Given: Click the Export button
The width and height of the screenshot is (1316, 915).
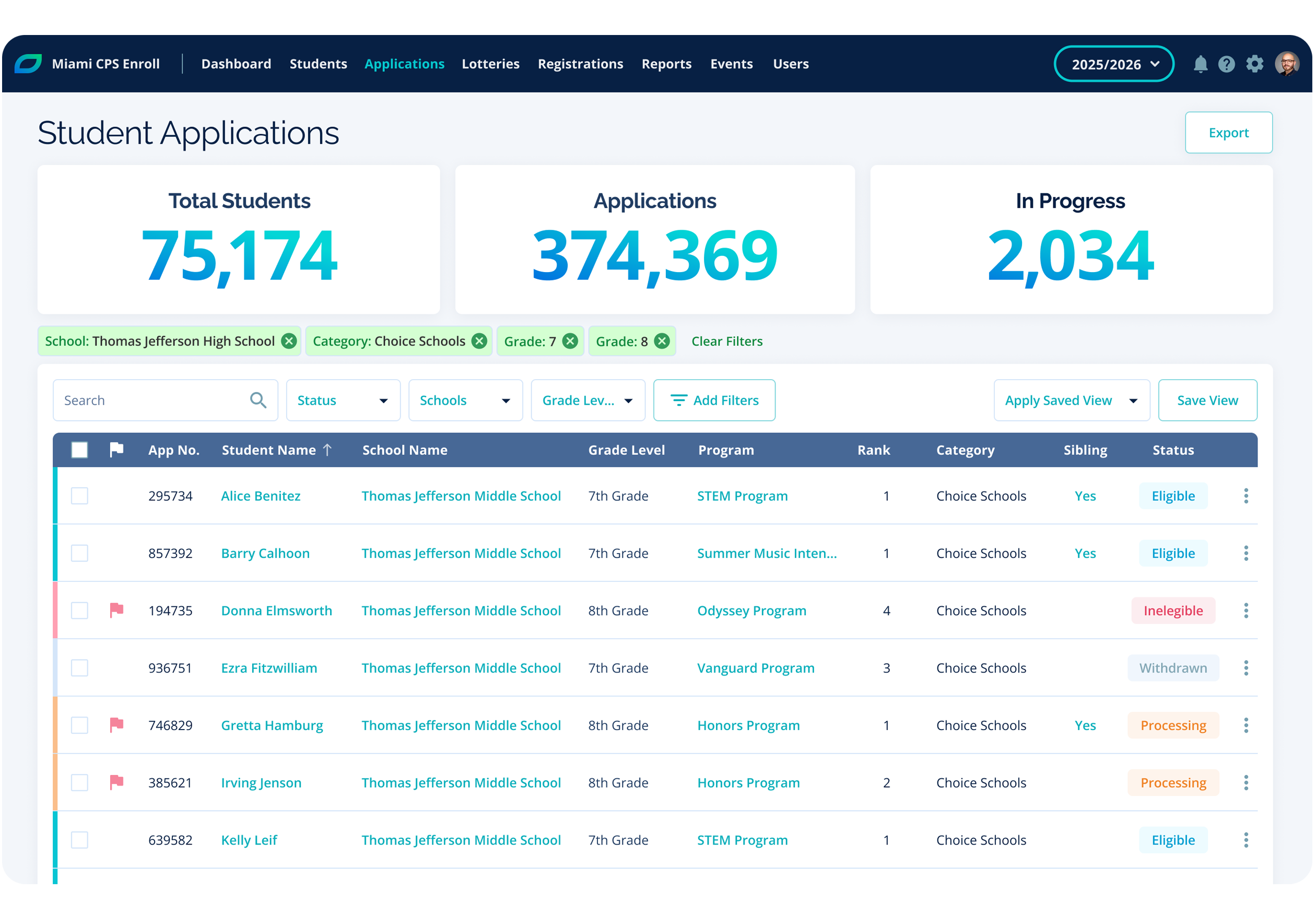Looking at the screenshot, I should pyautogui.click(x=1228, y=133).
